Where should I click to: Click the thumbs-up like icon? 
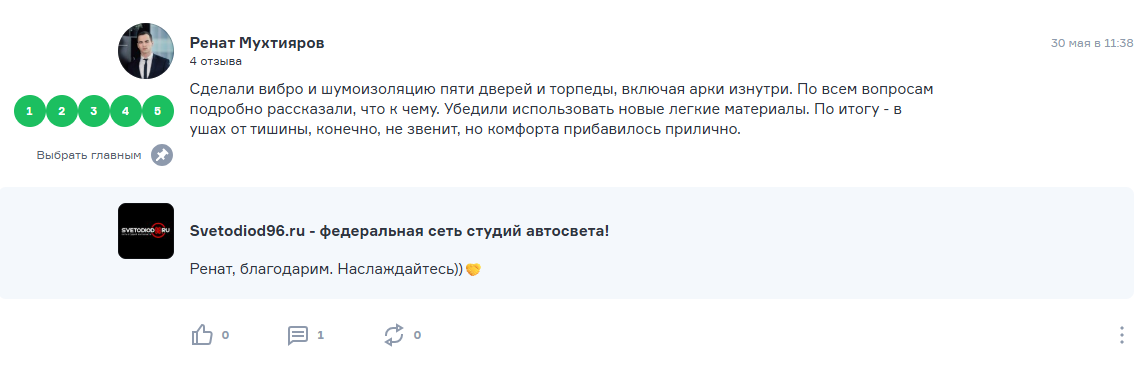click(x=202, y=335)
